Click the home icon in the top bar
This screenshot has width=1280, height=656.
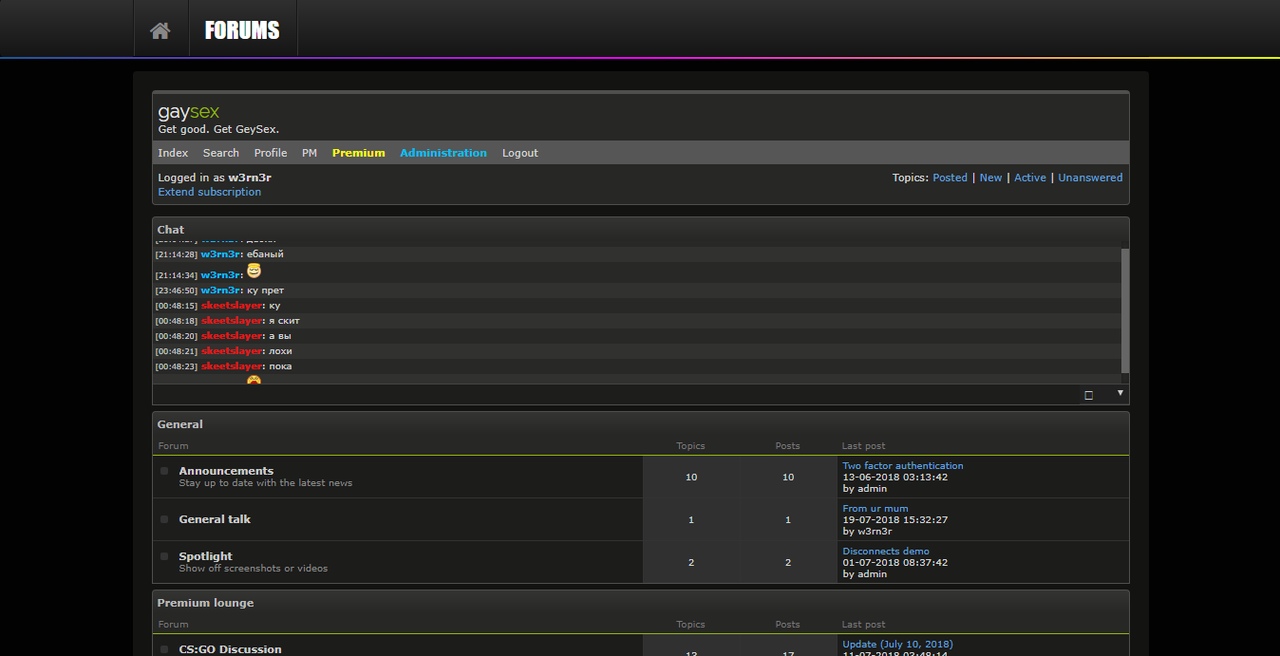pyautogui.click(x=160, y=30)
